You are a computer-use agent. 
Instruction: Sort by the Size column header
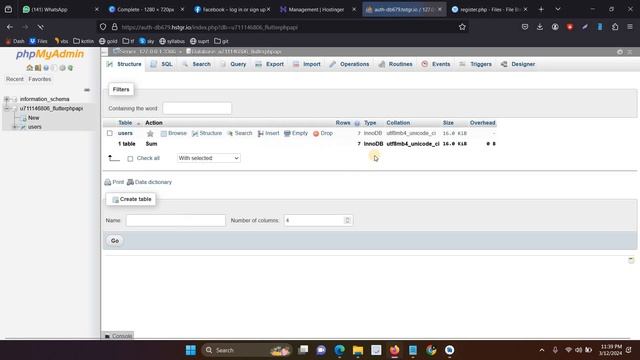pos(448,123)
